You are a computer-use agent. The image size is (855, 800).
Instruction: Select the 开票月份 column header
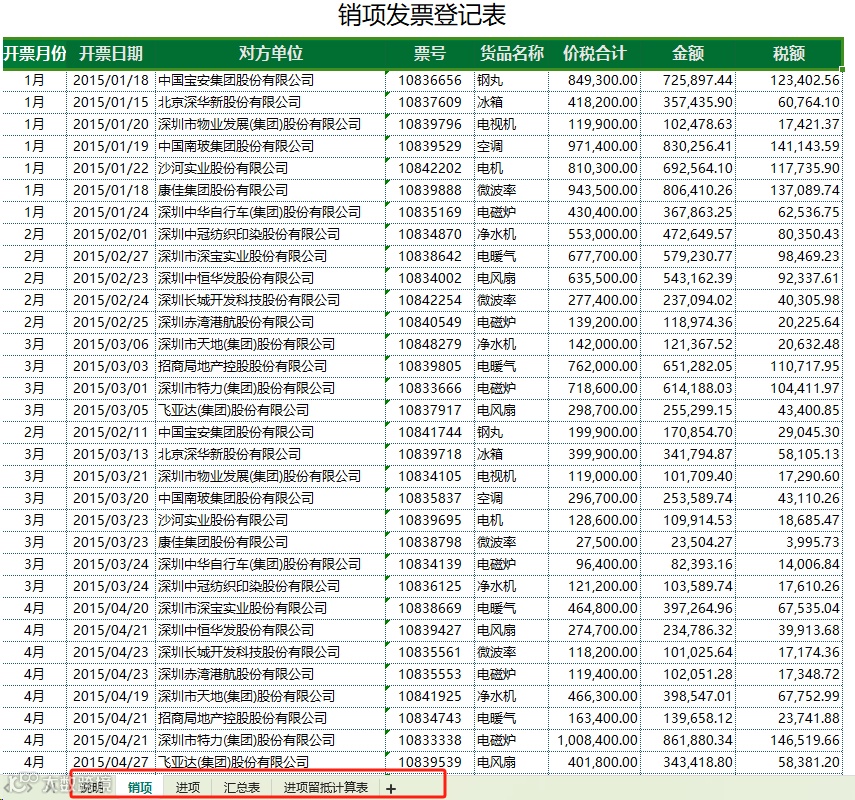click(x=34, y=53)
